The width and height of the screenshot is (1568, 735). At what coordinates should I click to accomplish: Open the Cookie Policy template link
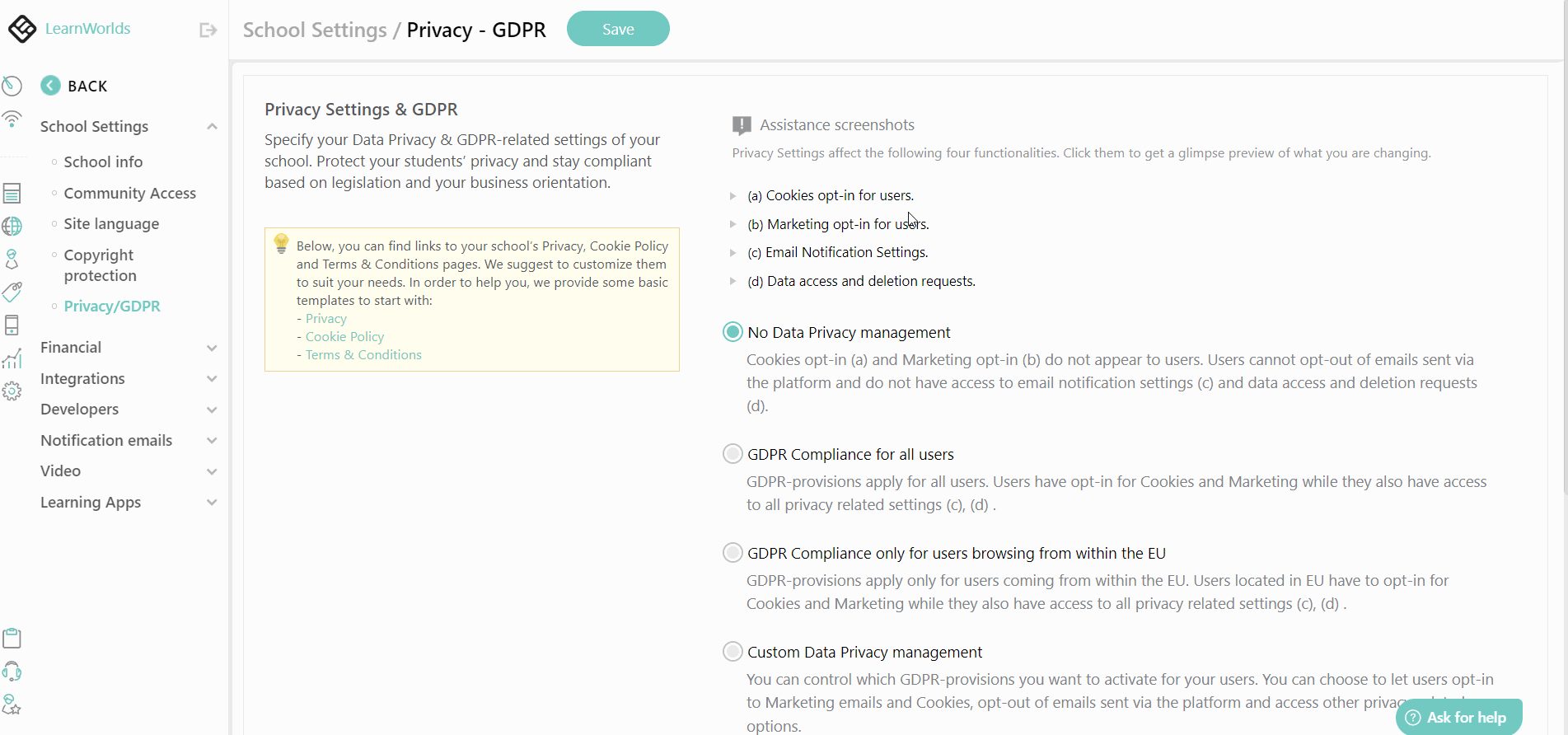click(x=344, y=337)
